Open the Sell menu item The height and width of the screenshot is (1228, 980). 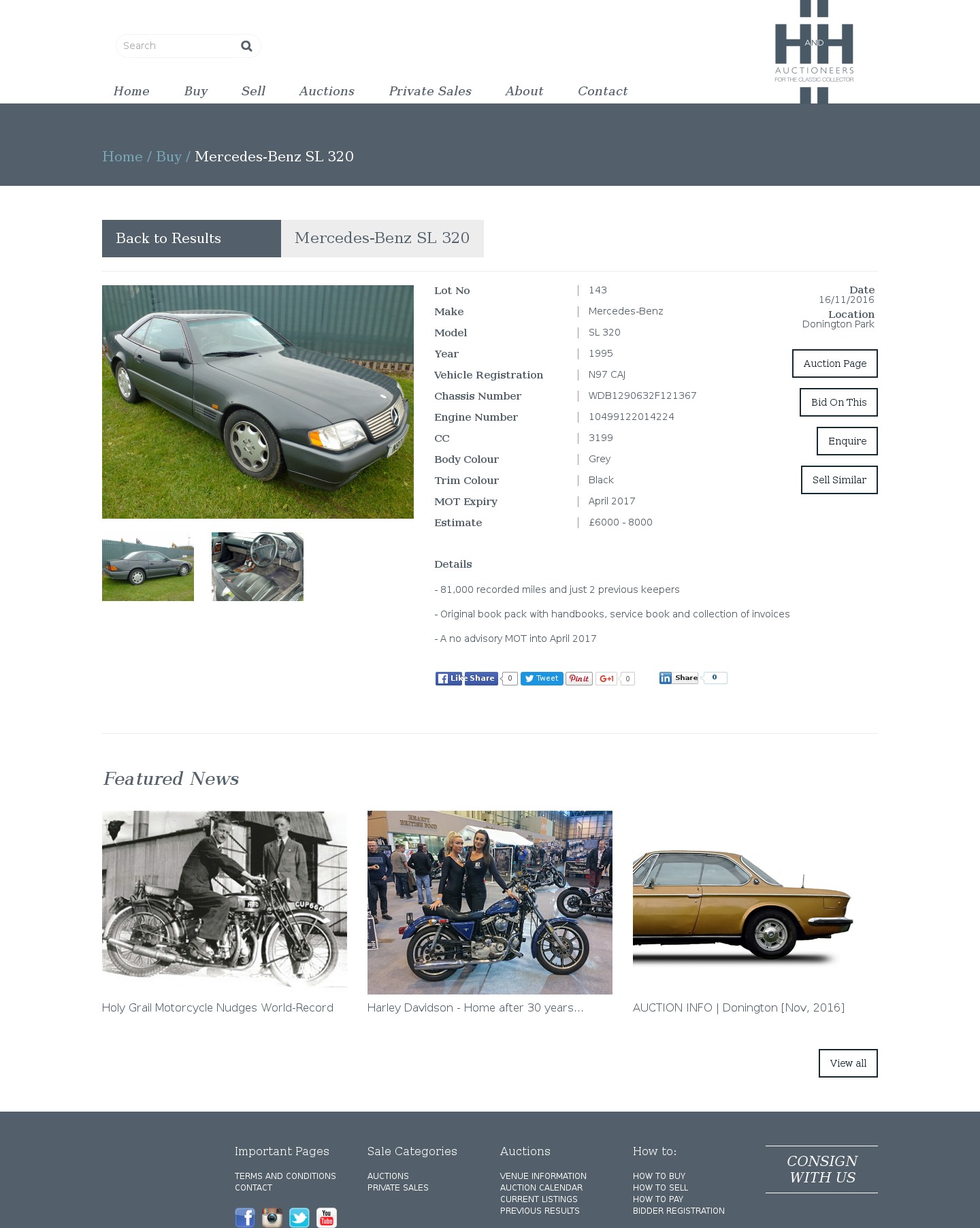click(253, 91)
